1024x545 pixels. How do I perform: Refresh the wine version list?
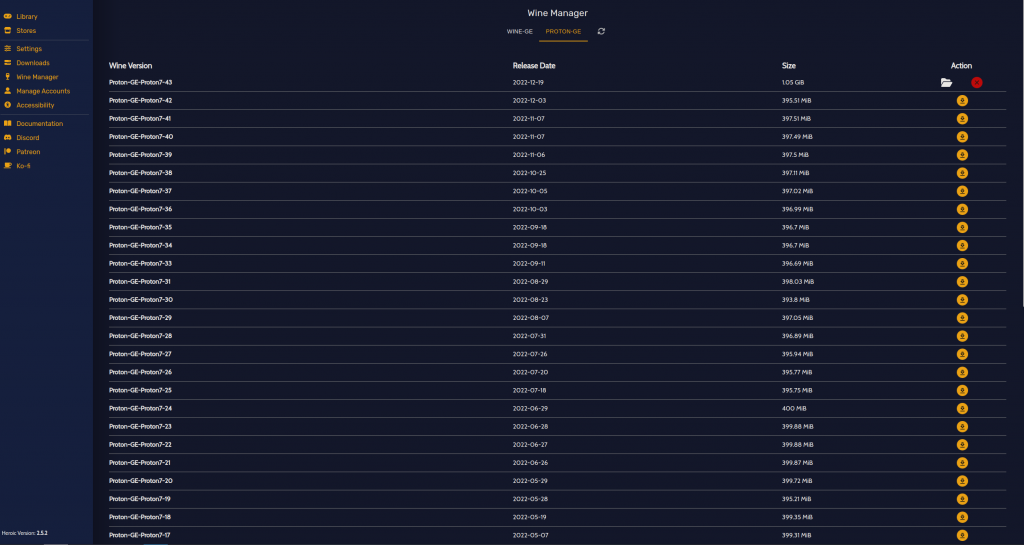tap(601, 31)
